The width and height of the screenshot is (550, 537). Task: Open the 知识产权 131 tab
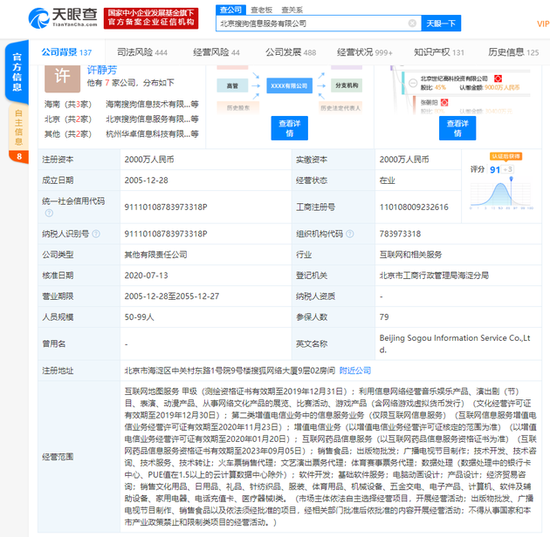(x=439, y=52)
